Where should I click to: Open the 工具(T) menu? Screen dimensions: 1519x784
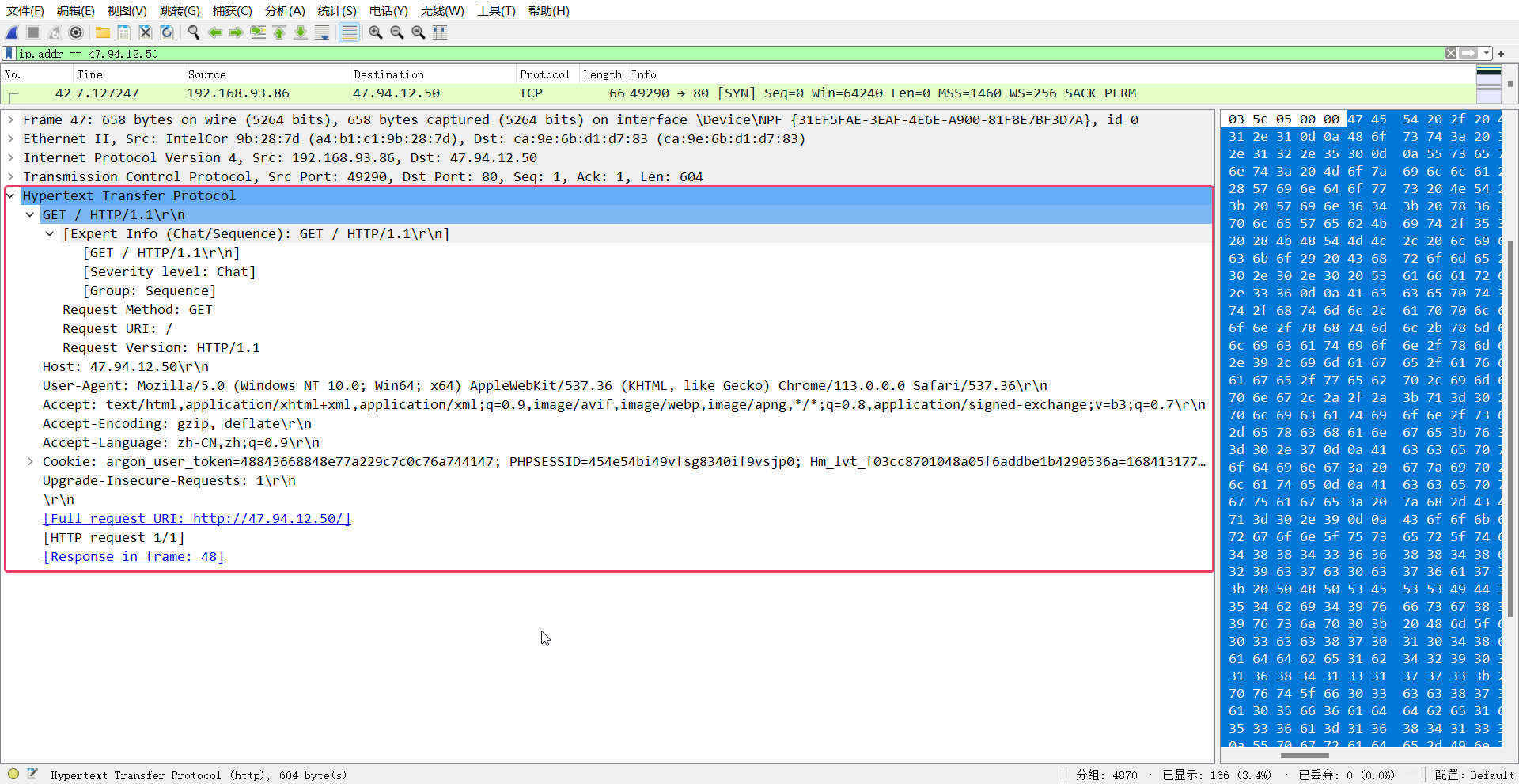(x=496, y=11)
